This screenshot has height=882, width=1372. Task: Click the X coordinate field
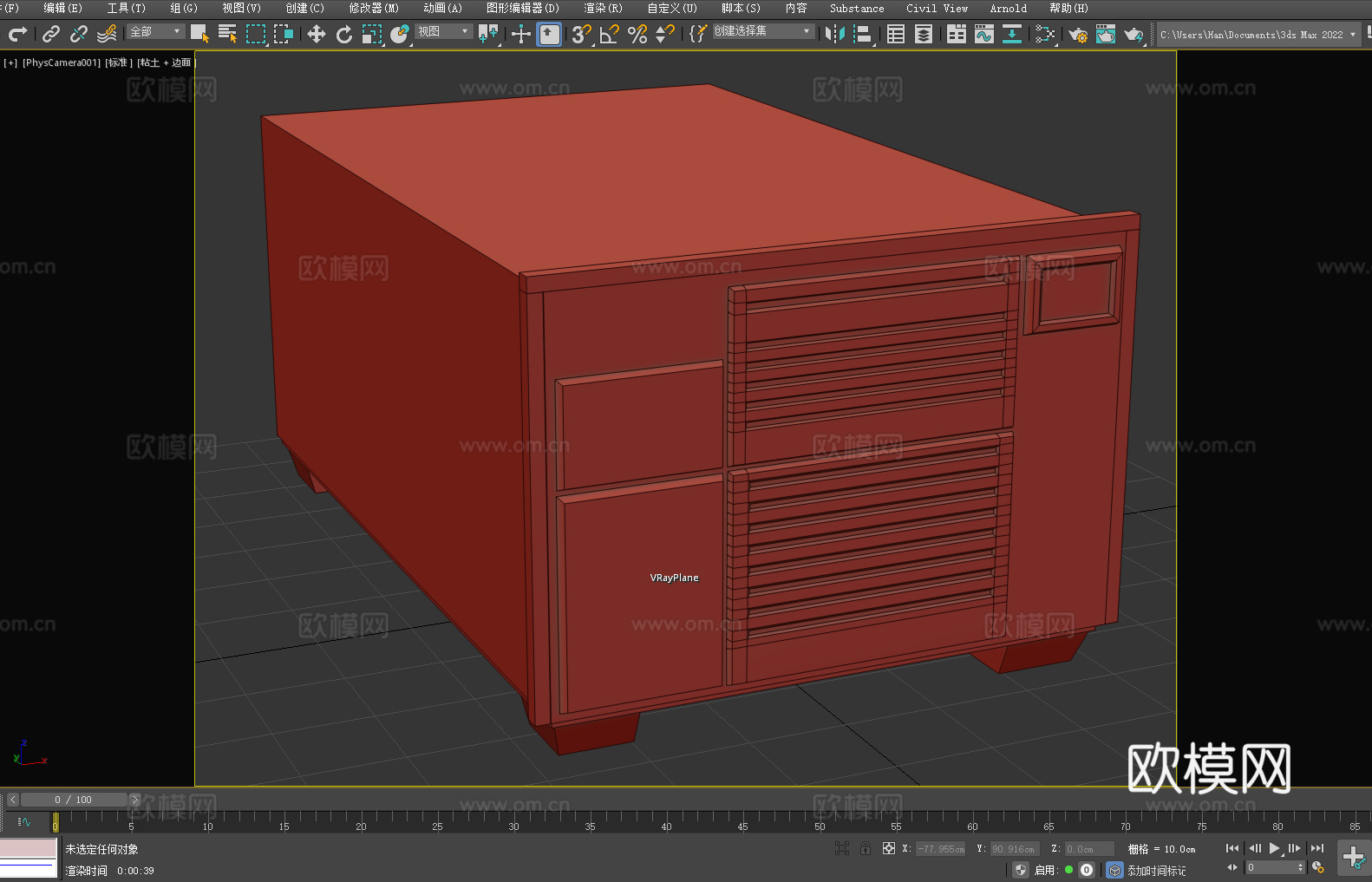click(941, 849)
